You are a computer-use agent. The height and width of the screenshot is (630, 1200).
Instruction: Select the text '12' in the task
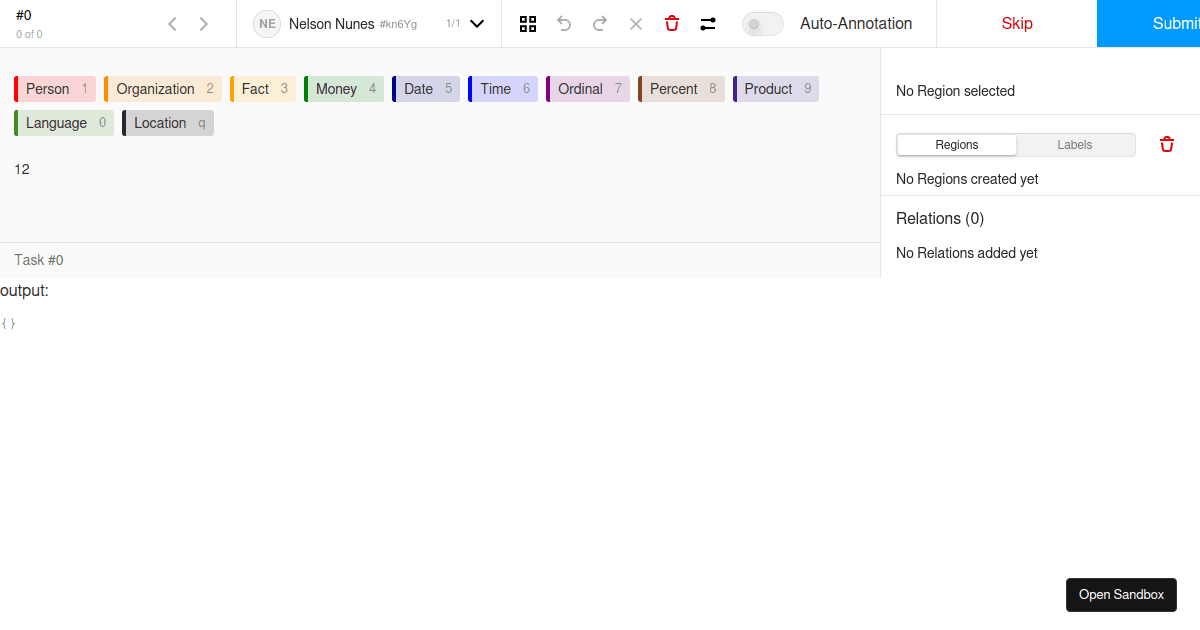click(x=22, y=169)
